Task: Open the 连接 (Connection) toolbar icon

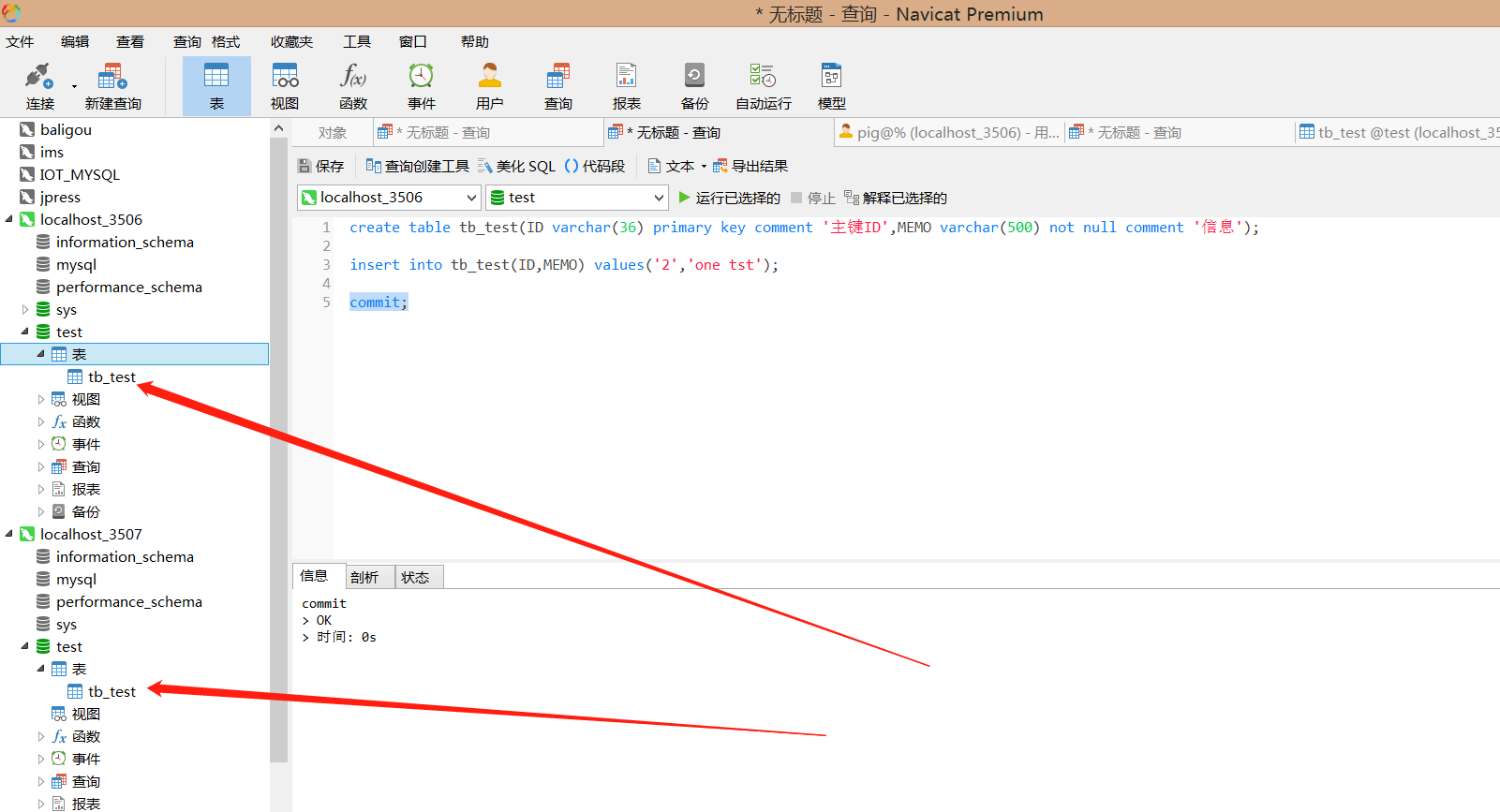Action: pyautogui.click(x=39, y=86)
